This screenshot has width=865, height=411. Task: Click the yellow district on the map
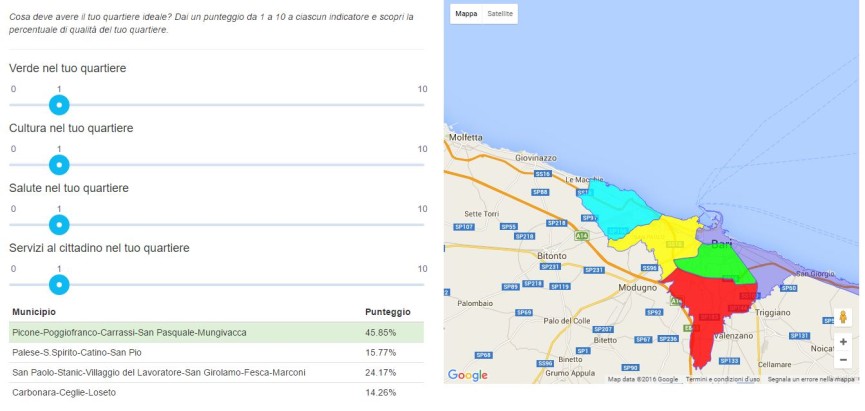[655, 235]
